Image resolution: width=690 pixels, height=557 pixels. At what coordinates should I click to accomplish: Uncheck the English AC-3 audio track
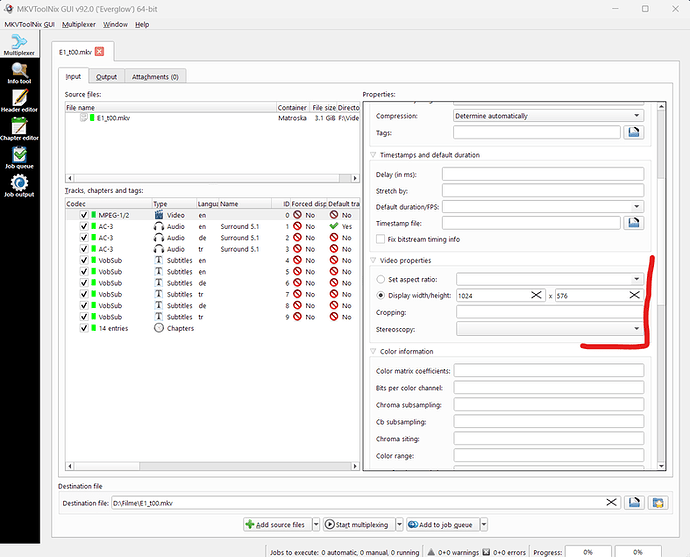[84, 226]
